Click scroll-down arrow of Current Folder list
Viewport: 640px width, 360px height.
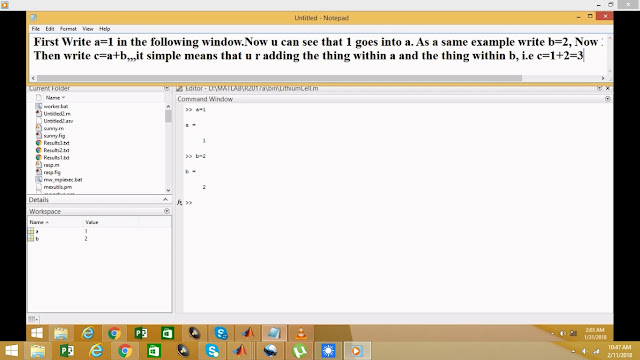coord(168,190)
